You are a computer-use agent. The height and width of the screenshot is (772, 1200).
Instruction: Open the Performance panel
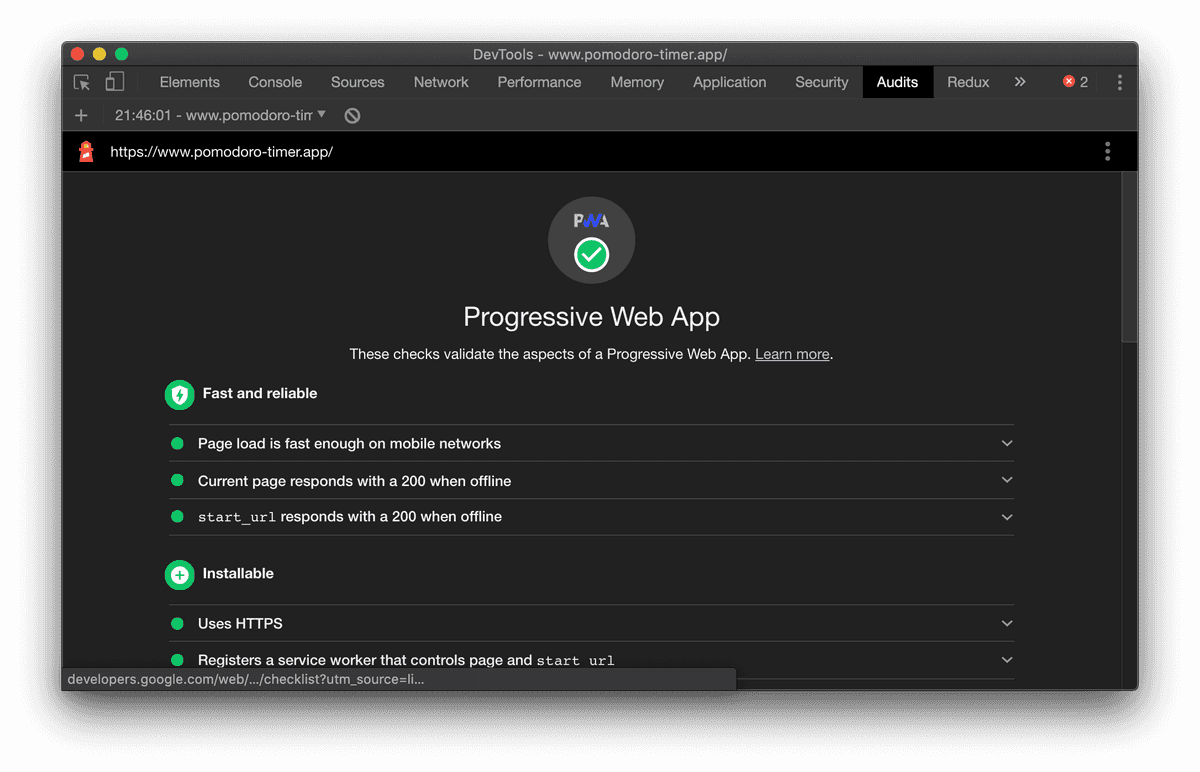tap(539, 82)
